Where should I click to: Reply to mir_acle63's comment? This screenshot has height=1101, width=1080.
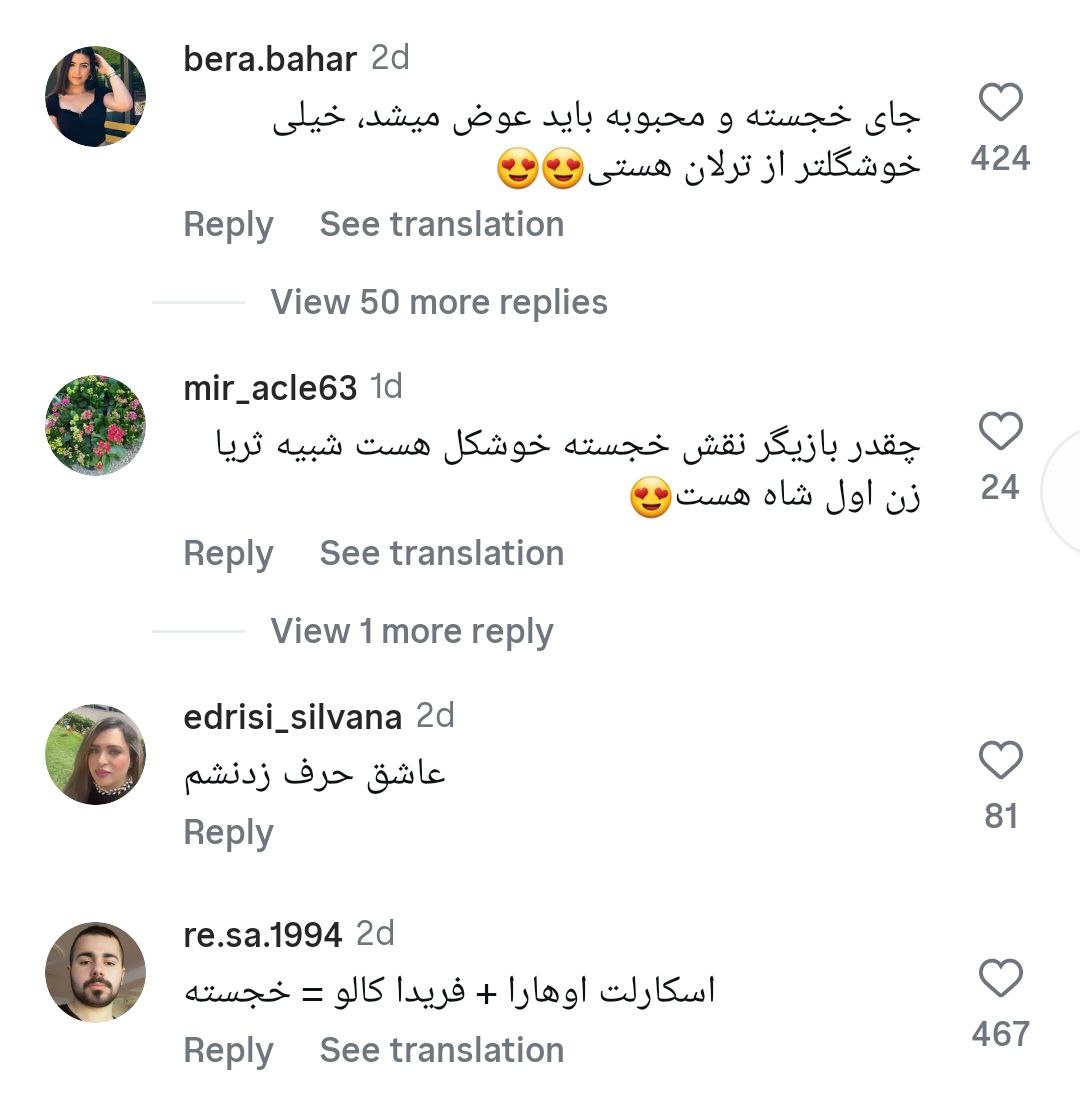[228, 554]
